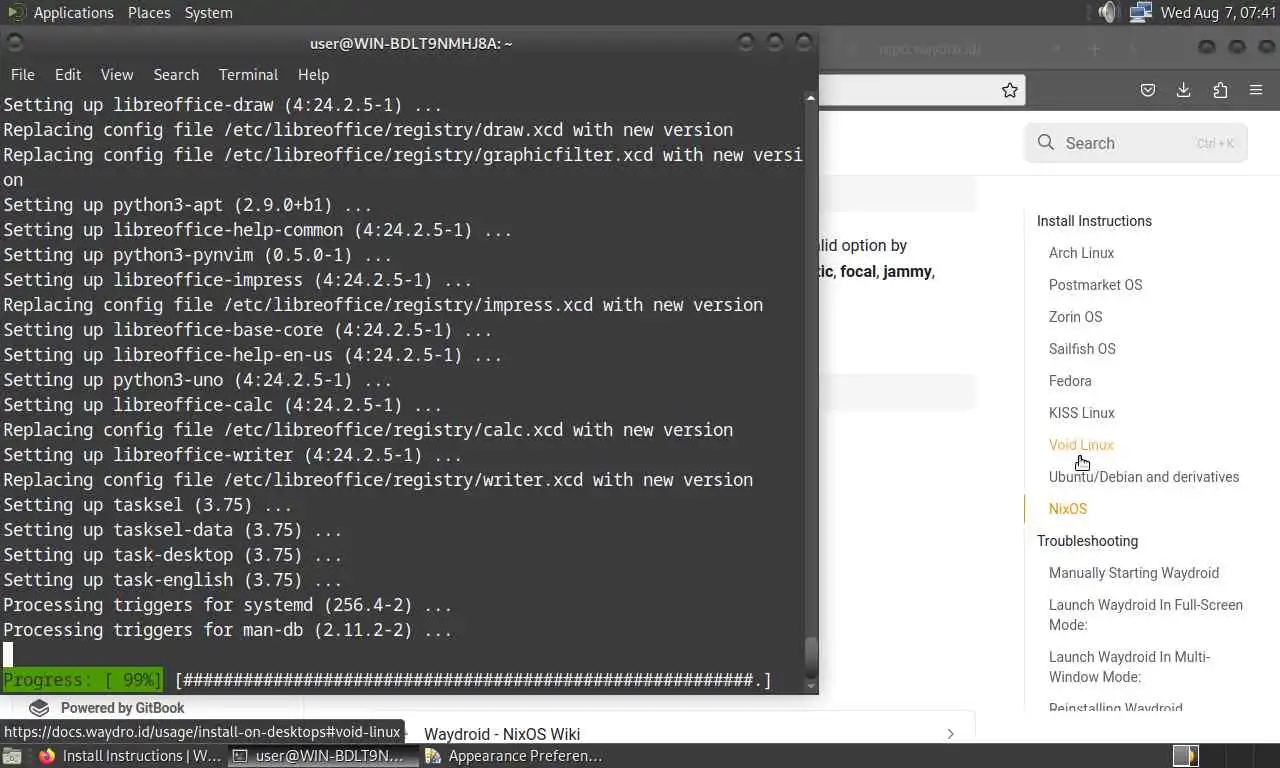Go to KISS Linux section link
Image resolution: width=1280 pixels, height=768 pixels.
pos(1081,413)
